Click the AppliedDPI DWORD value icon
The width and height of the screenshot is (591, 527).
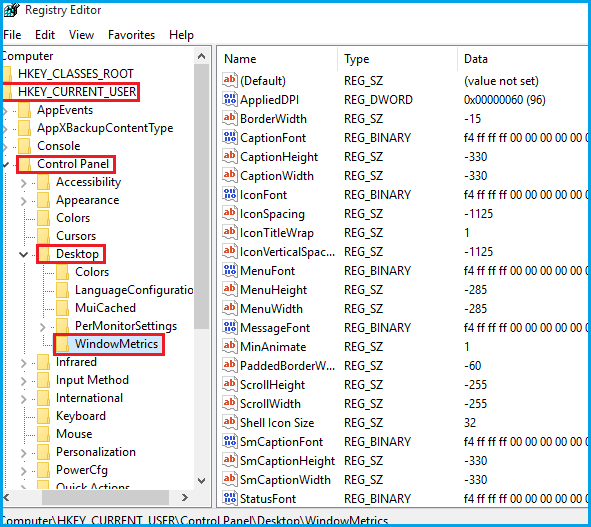(x=230, y=99)
